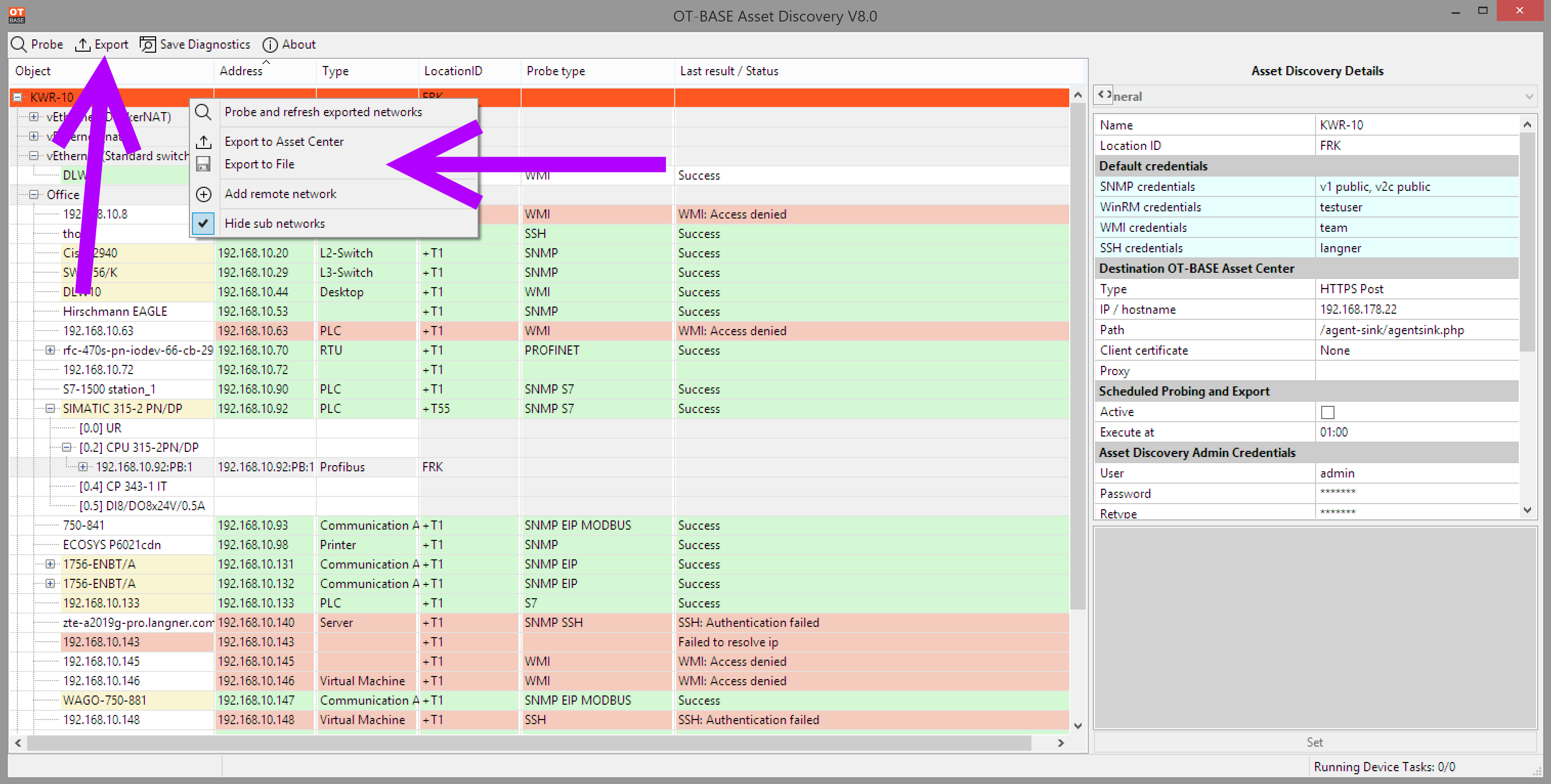Expand the 1756-ENBT/A node at 192.168.10.131
Screen dimensions: 1551x784
[51, 564]
